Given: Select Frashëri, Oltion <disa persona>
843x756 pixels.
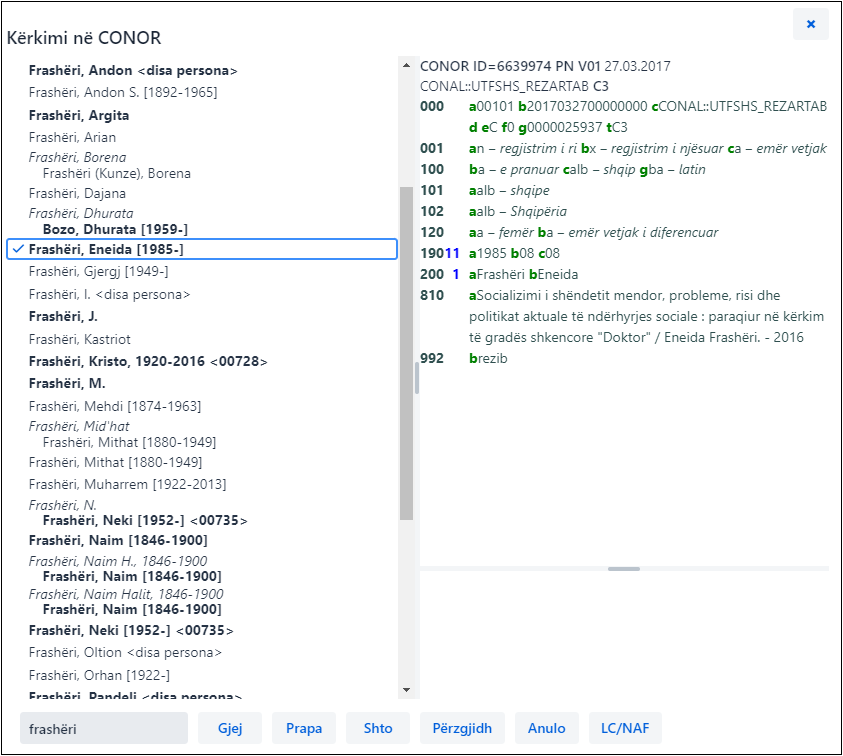Looking at the screenshot, I should click(125, 653).
